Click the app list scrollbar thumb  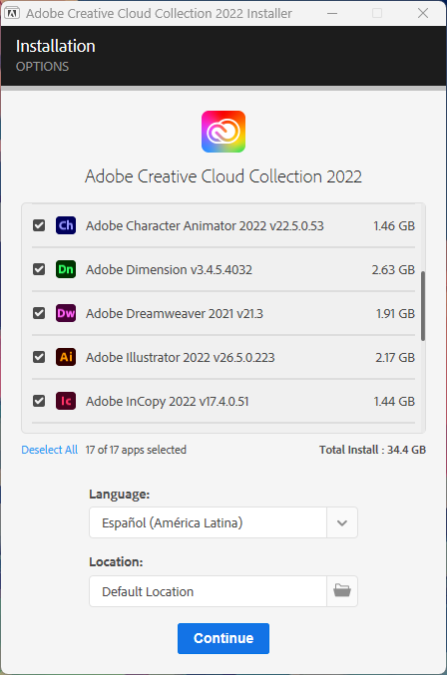[423, 306]
